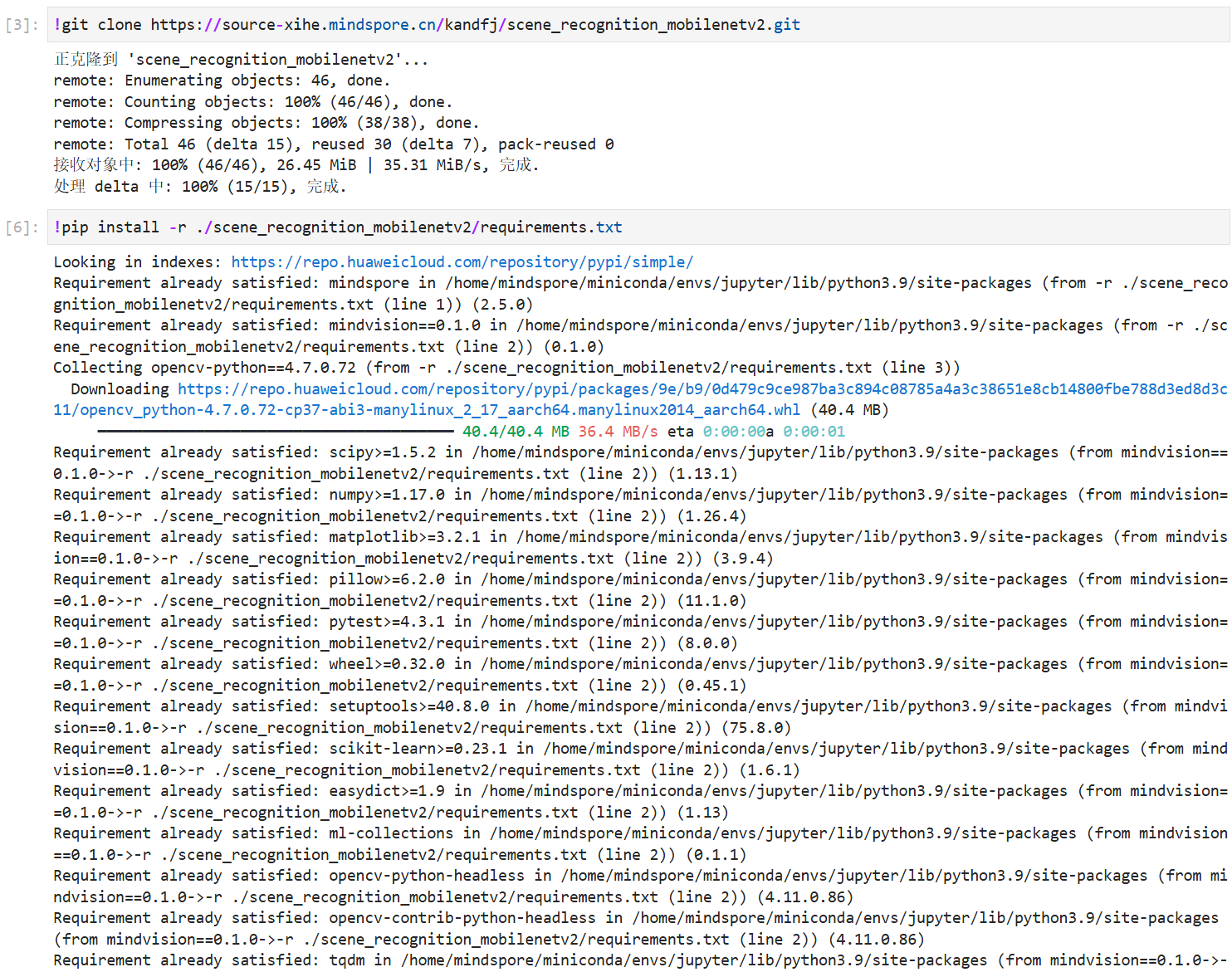Click the 'scikit-learn>=0.23.1' requirement line

point(639,760)
